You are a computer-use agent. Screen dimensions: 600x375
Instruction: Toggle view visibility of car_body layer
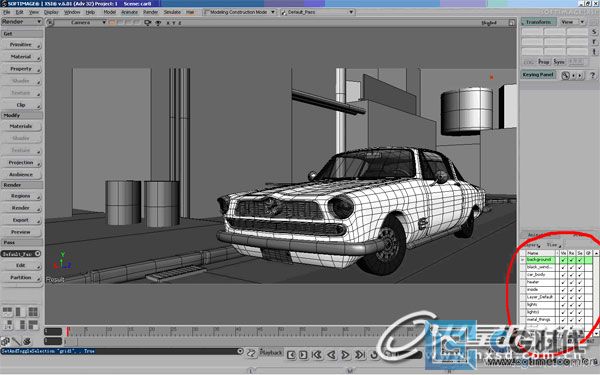point(563,275)
